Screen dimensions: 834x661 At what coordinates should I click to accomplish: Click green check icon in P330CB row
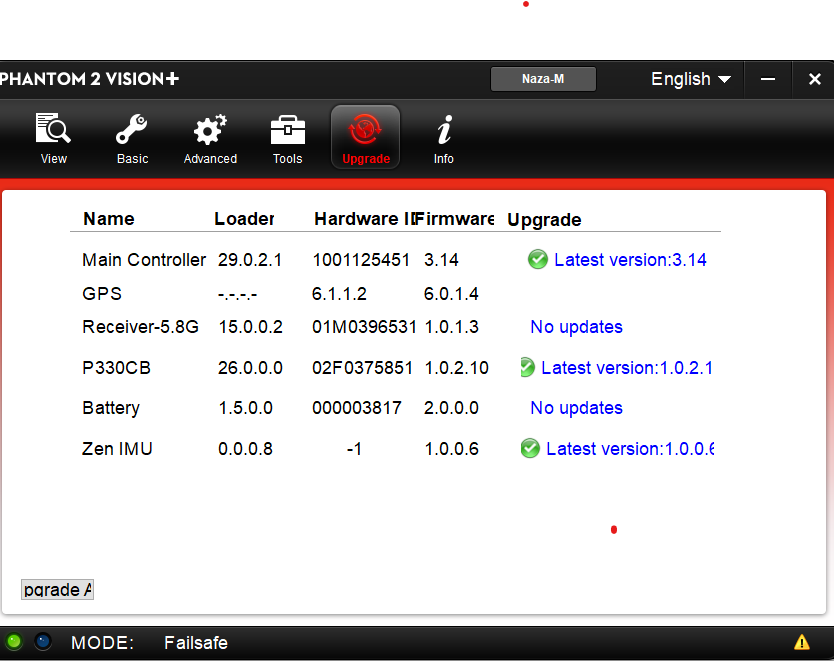click(527, 367)
